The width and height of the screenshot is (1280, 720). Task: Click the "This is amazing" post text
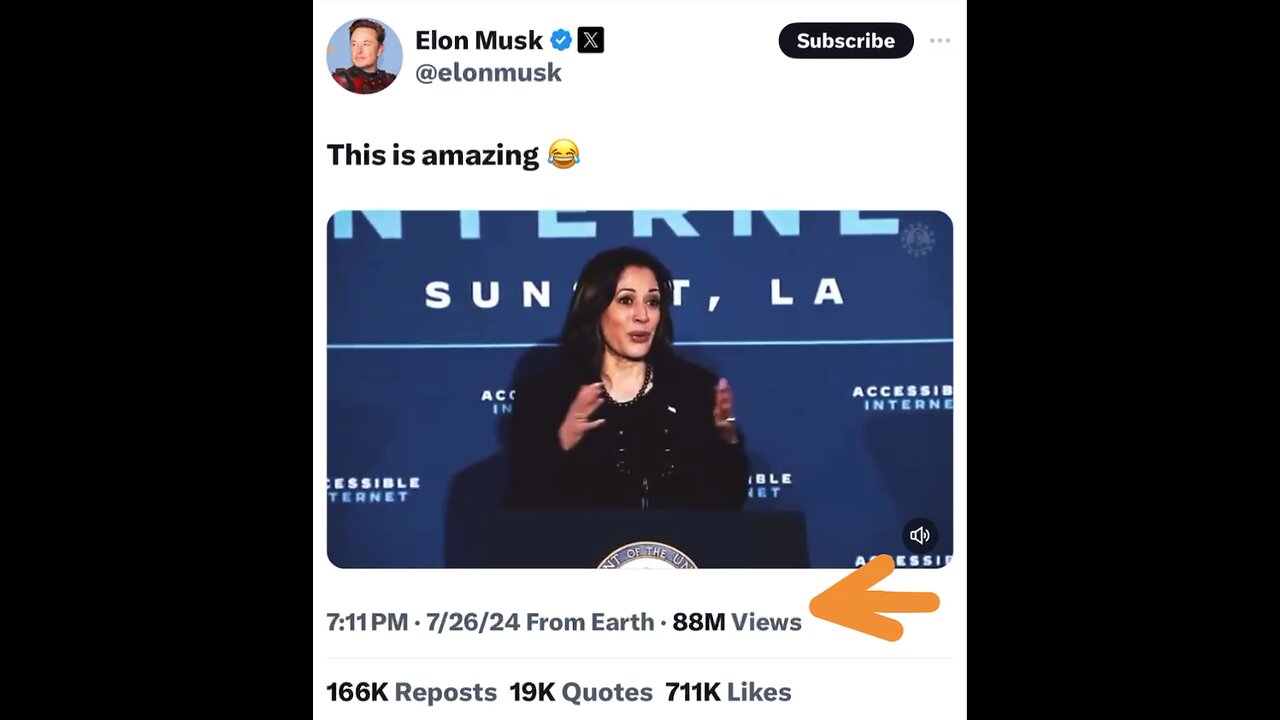(x=432, y=155)
